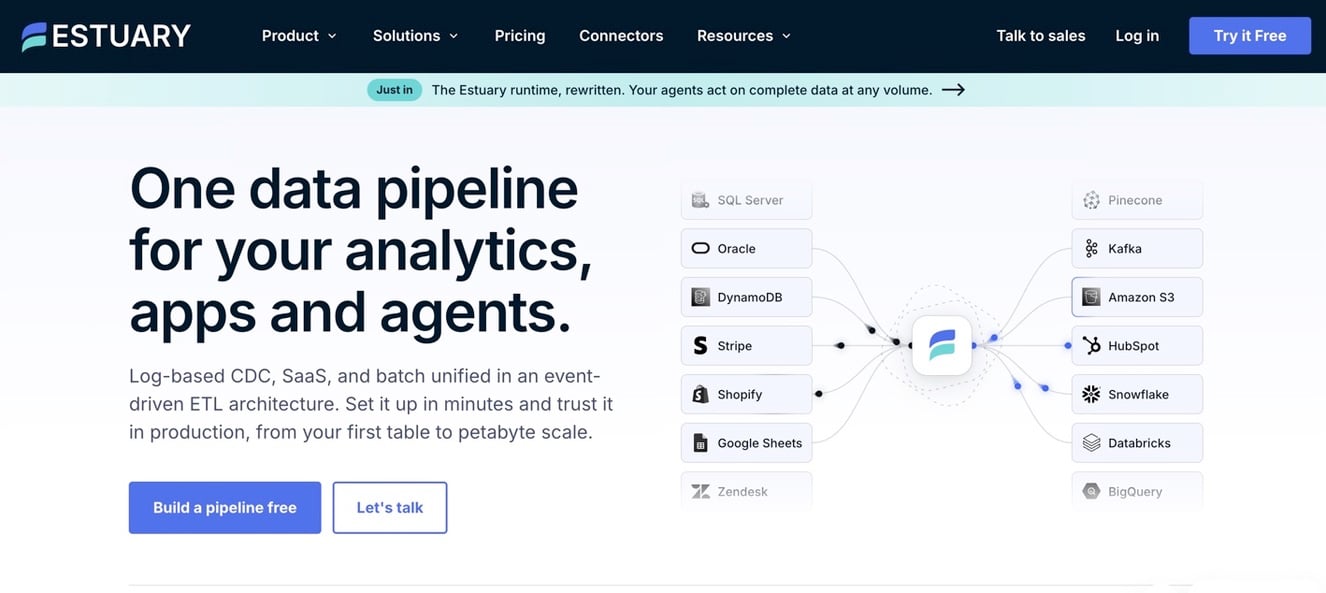Click the Amazon S3 destination icon
The height and width of the screenshot is (593, 1326).
coord(1091,297)
